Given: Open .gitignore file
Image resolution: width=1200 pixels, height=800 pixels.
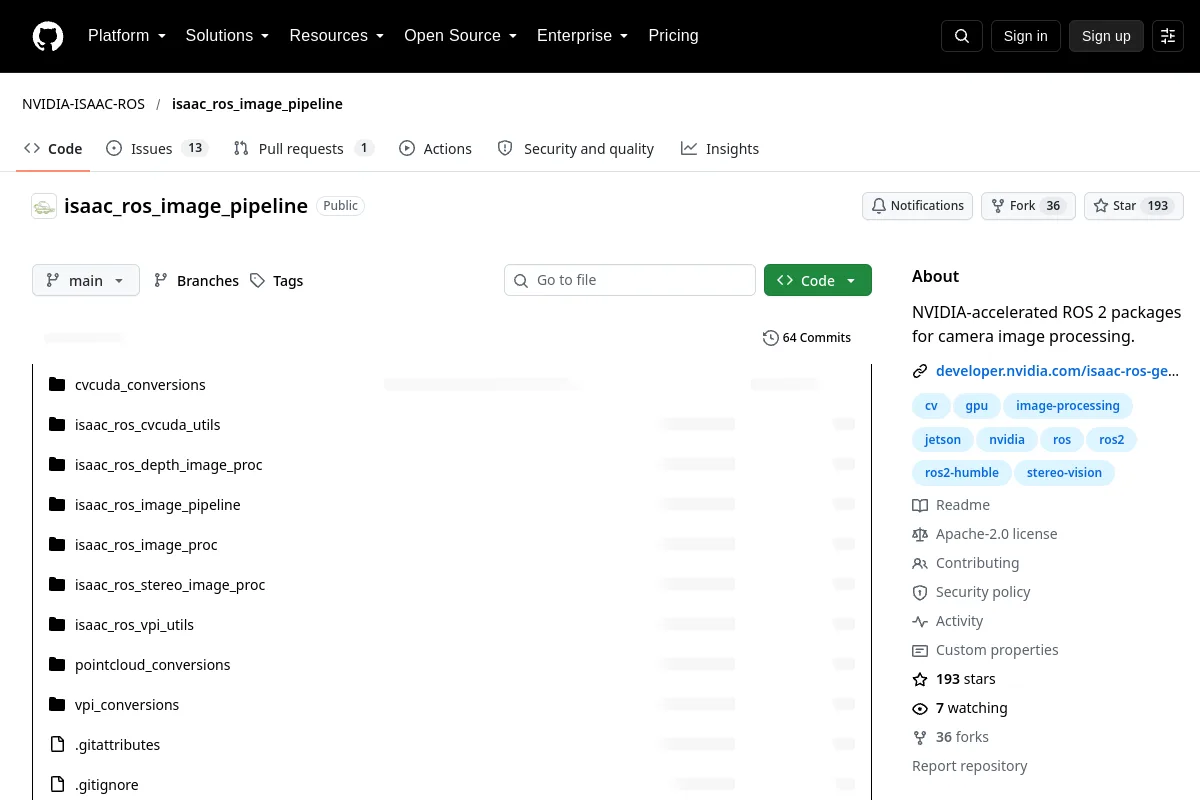Looking at the screenshot, I should pos(107,785).
